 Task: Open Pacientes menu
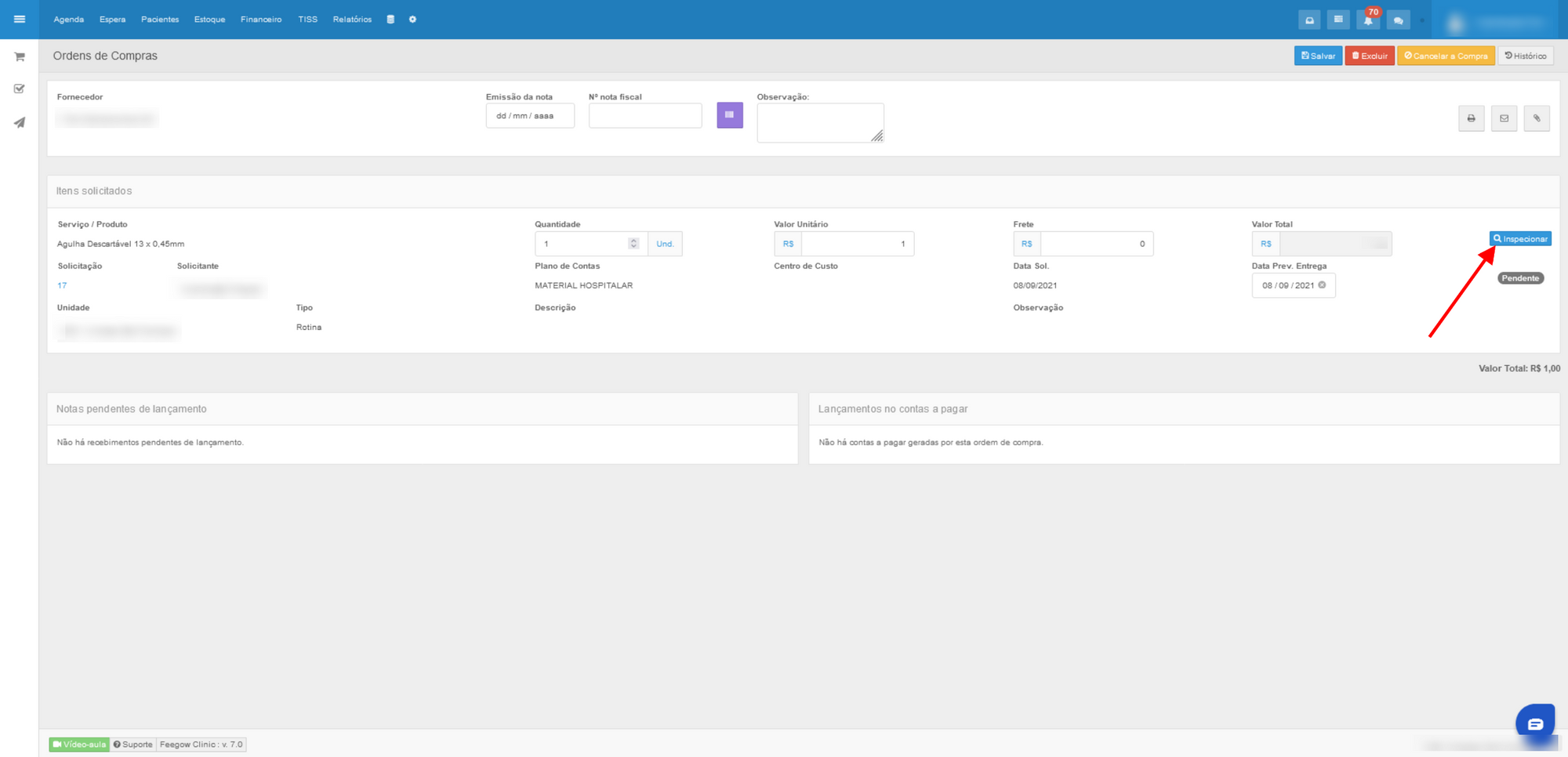160,20
